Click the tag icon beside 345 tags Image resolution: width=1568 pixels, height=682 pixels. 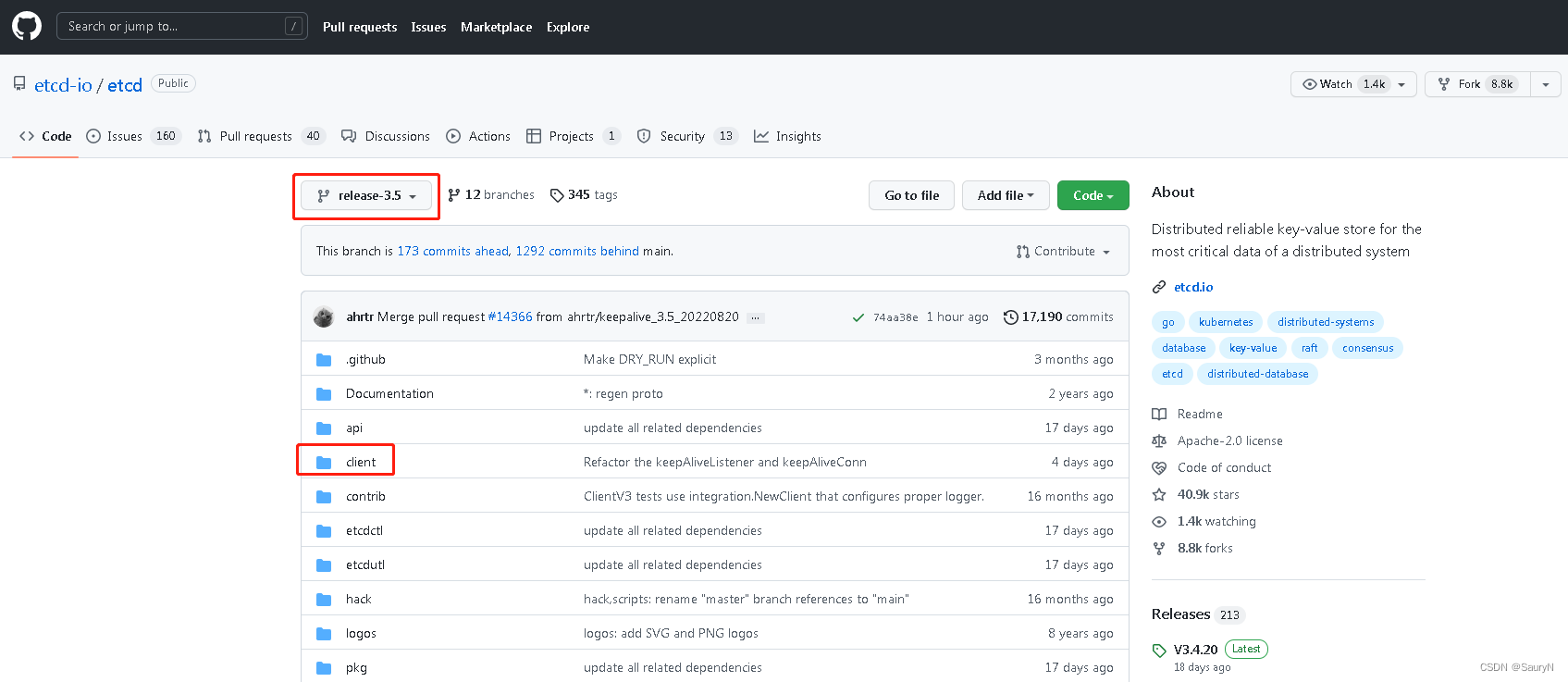pos(557,195)
